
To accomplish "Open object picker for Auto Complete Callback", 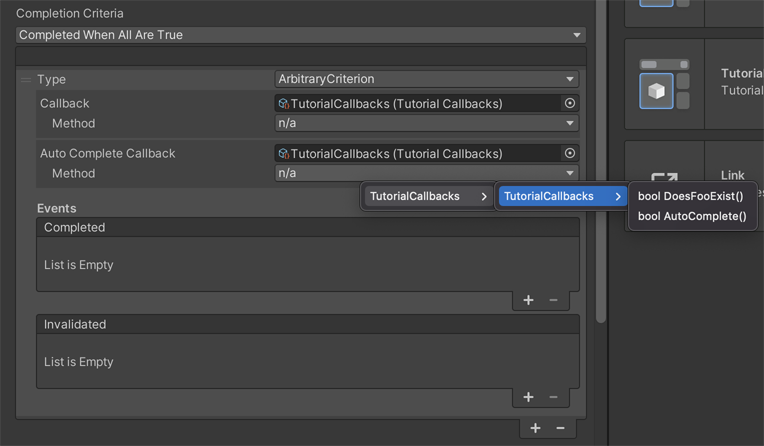I will [x=570, y=153].
